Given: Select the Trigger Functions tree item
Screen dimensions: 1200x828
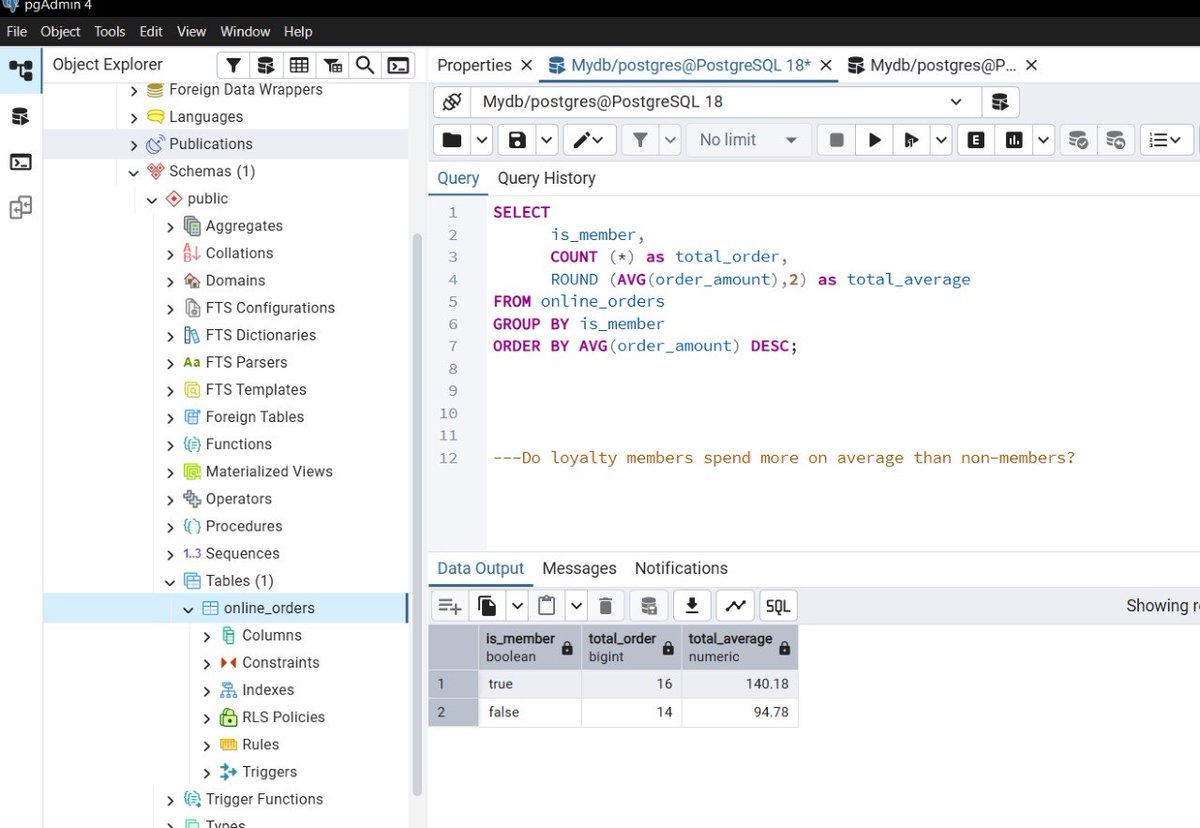Looking at the screenshot, I should coord(264,799).
